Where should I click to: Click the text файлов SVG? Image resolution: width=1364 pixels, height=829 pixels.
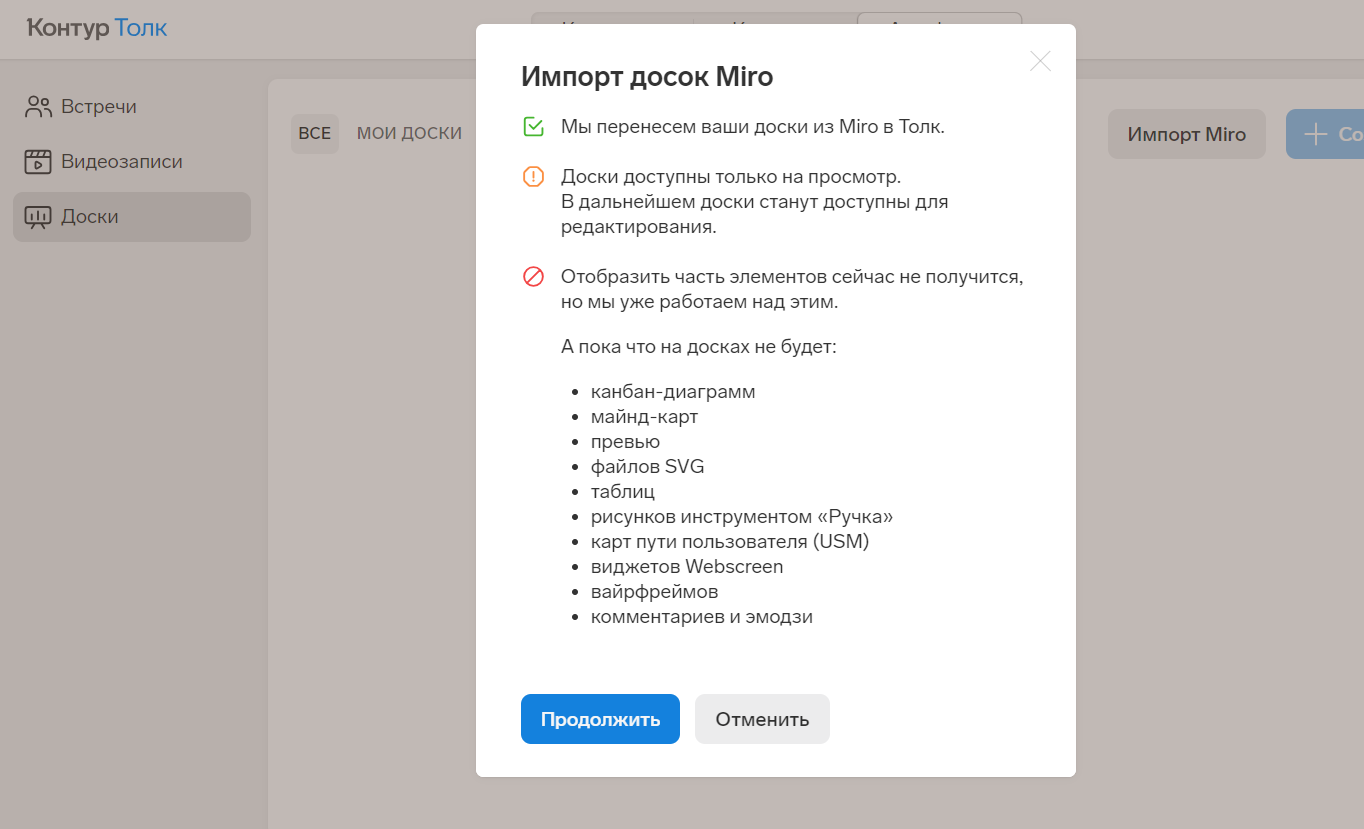coord(647,467)
